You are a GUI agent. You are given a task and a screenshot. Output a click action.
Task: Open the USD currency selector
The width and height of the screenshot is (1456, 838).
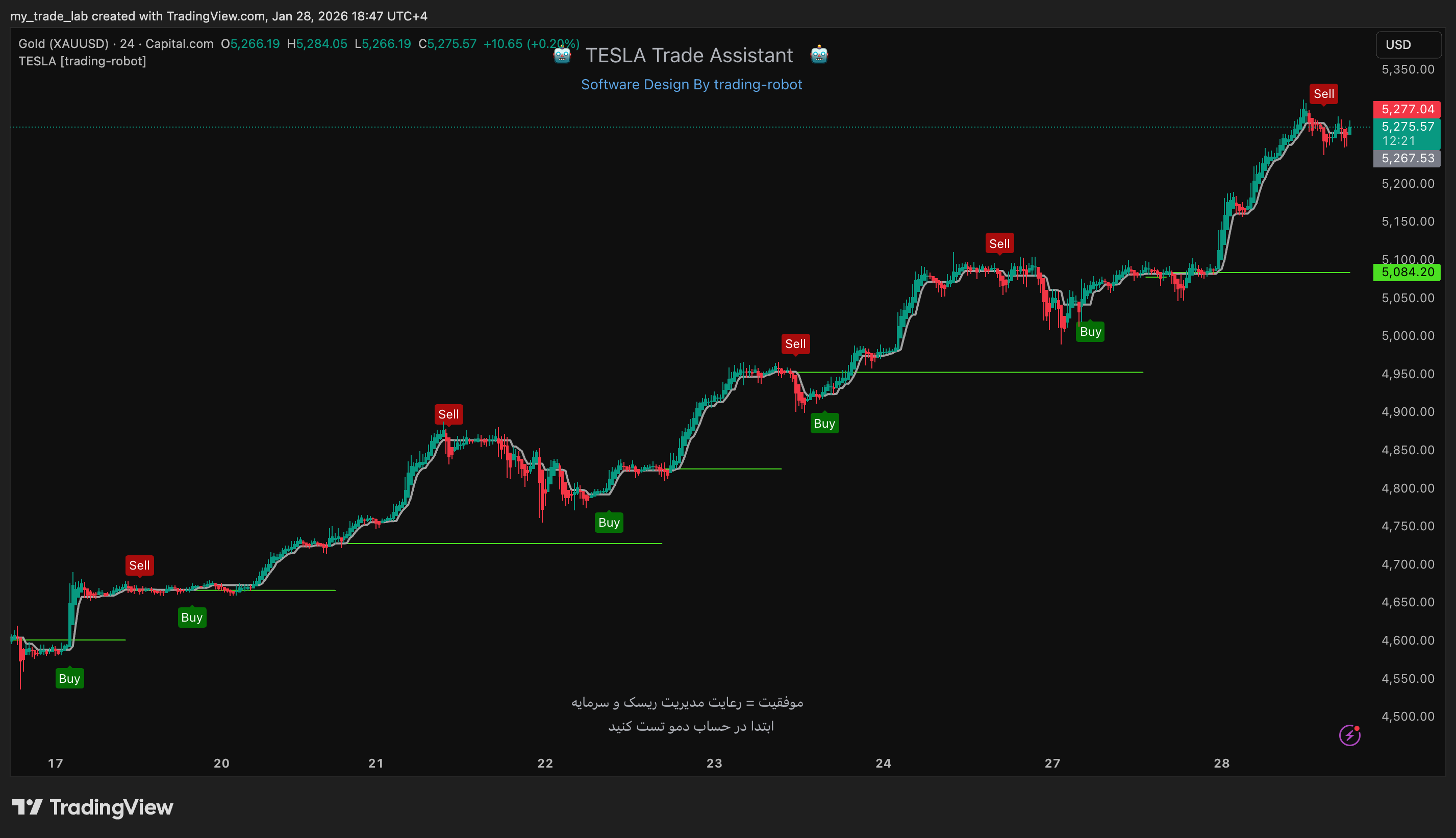(x=1407, y=45)
